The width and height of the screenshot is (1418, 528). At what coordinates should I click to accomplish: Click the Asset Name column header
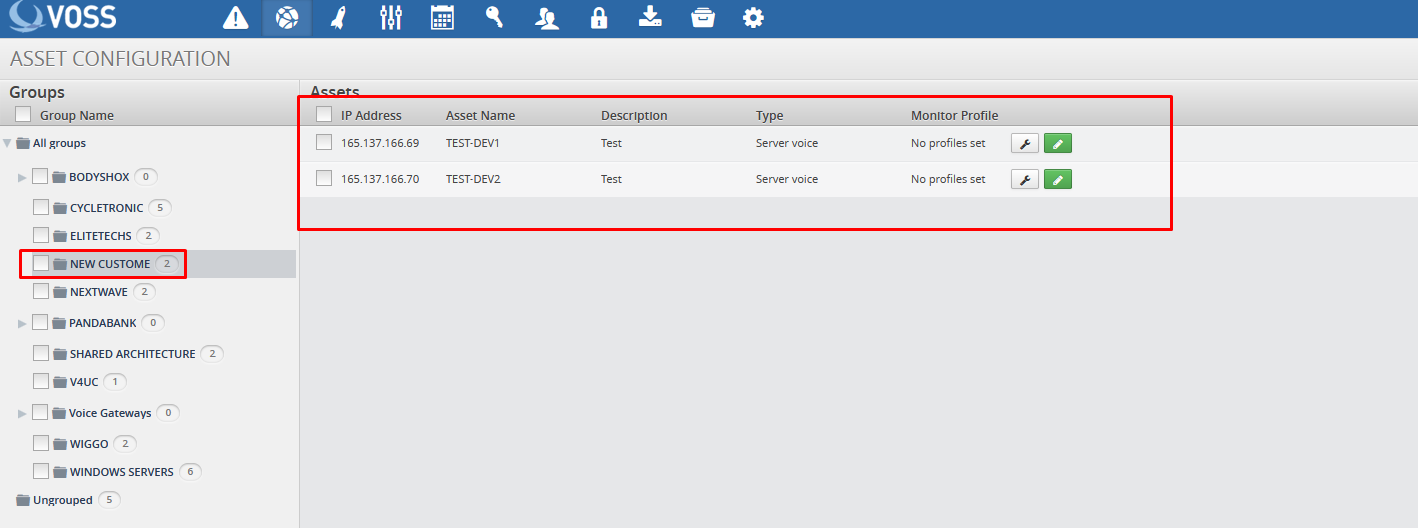480,115
